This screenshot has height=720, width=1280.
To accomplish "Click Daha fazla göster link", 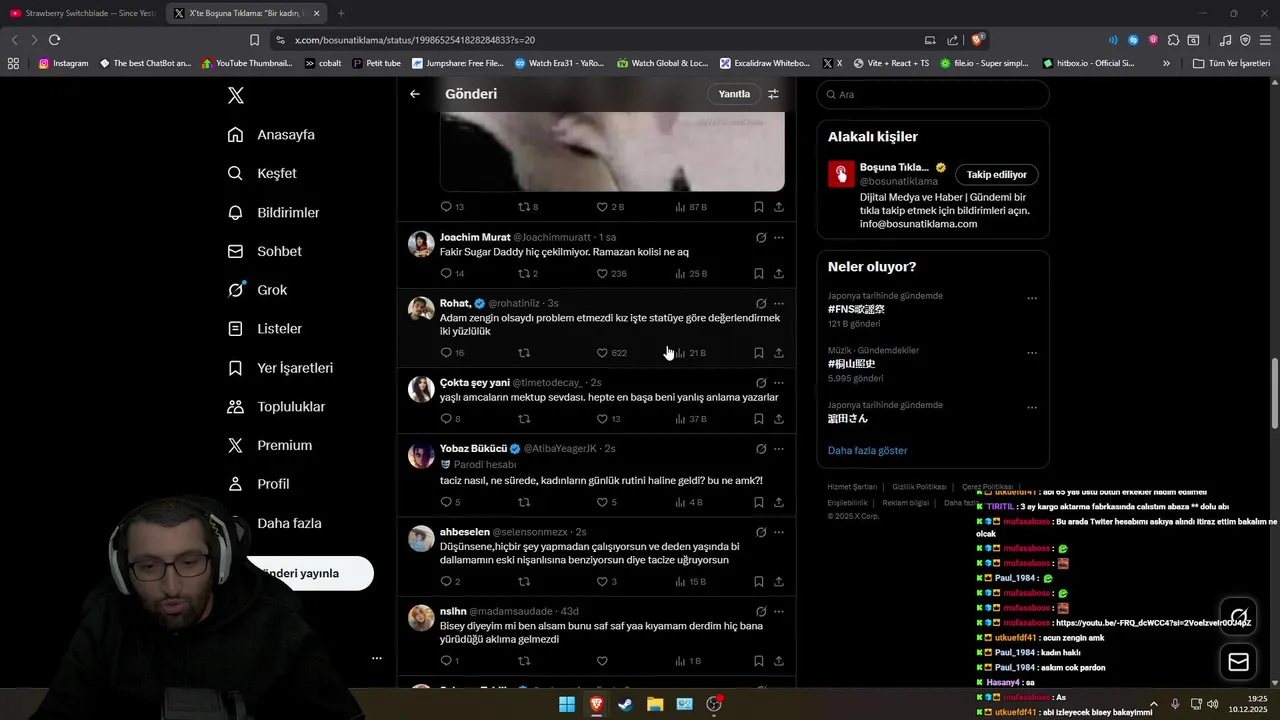I will click(867, 450).
